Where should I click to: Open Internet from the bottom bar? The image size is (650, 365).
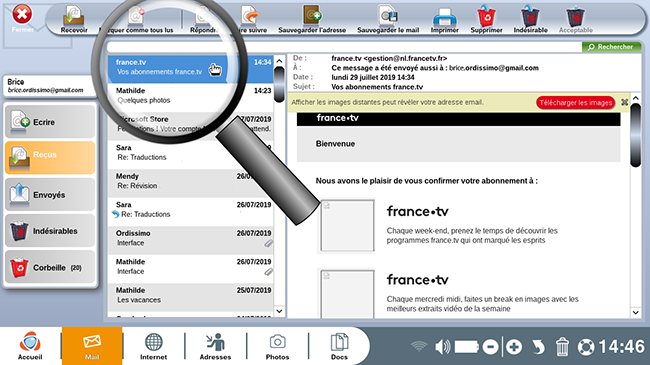click(153, 346)
